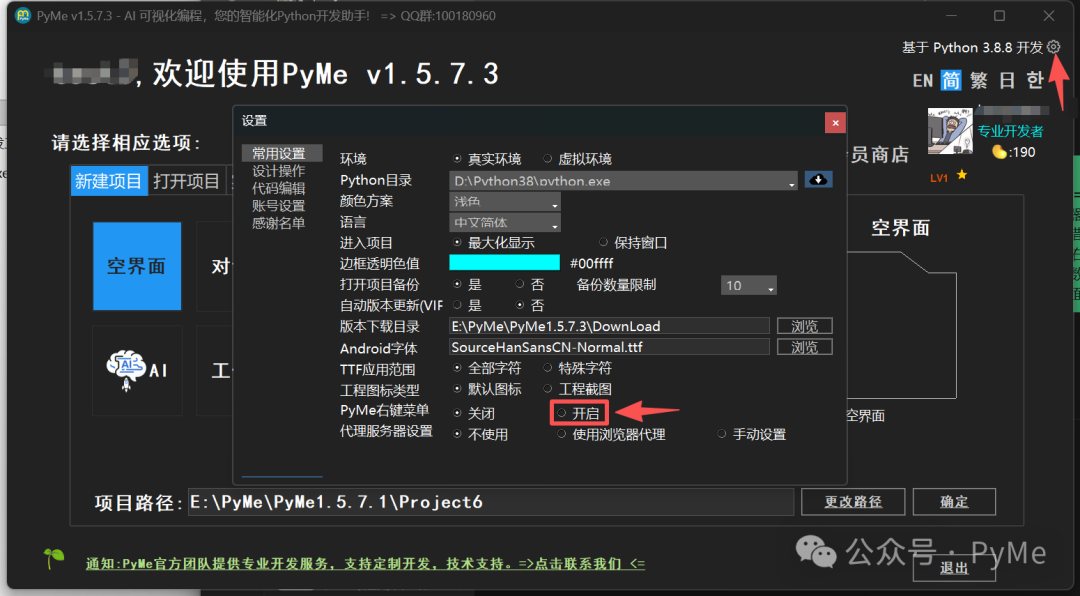This screenshot has height=596, width=1080.
Task: Click the gold coin balance icon
Action: click(x=999, y=152)
